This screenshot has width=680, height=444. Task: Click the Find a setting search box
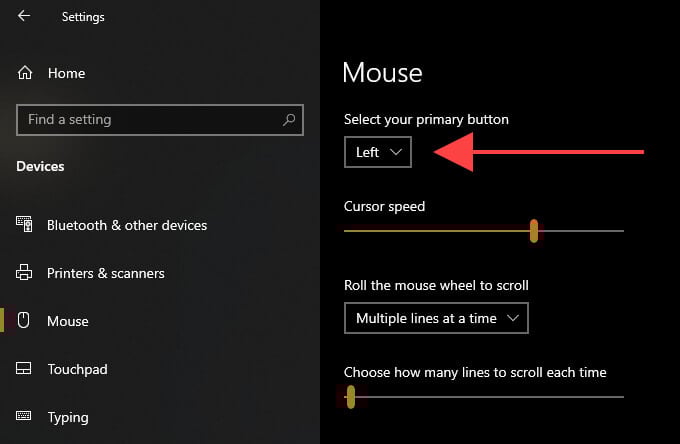point(150,120)
